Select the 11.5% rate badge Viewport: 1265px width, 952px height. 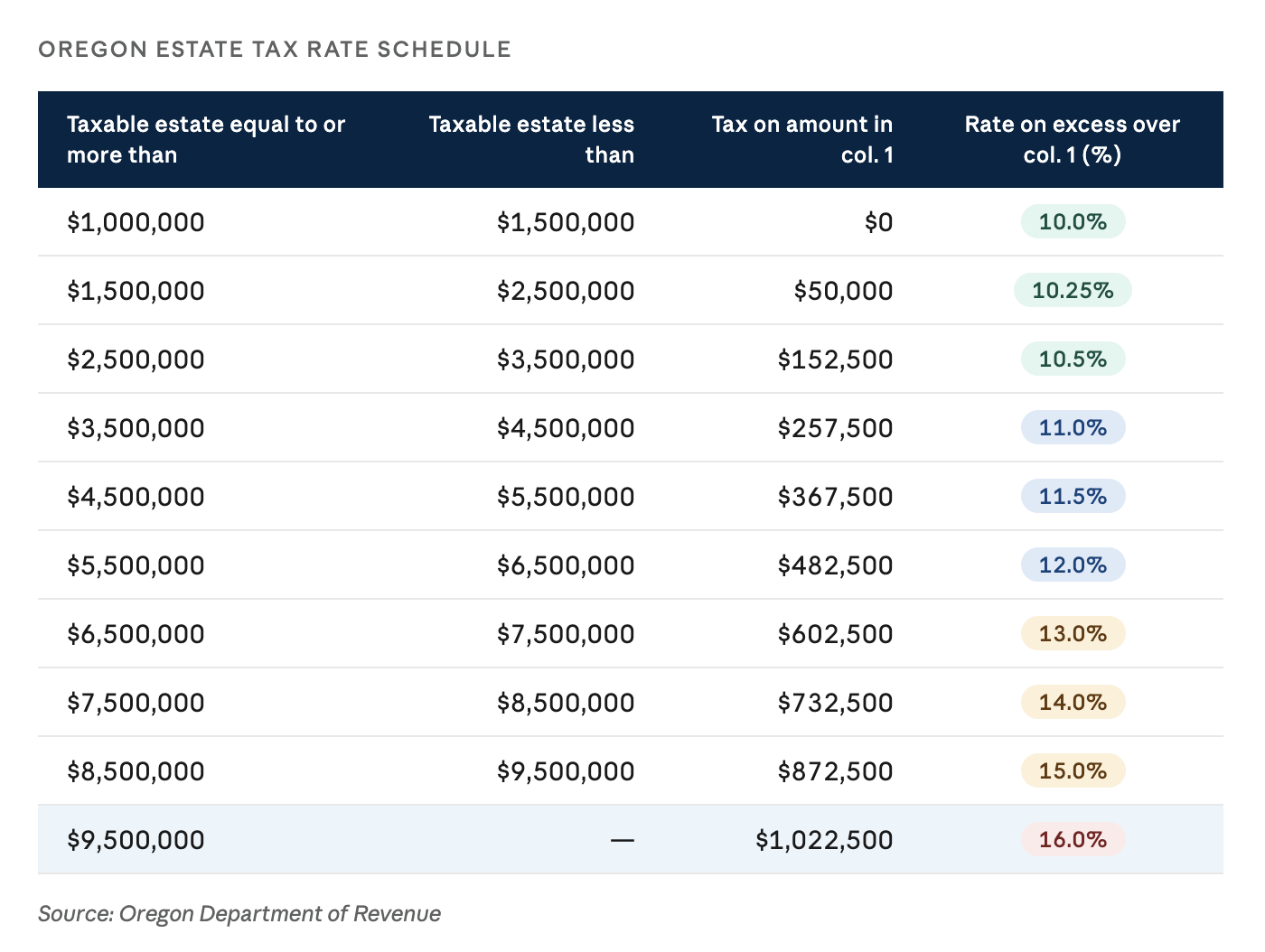(1073, 497)
